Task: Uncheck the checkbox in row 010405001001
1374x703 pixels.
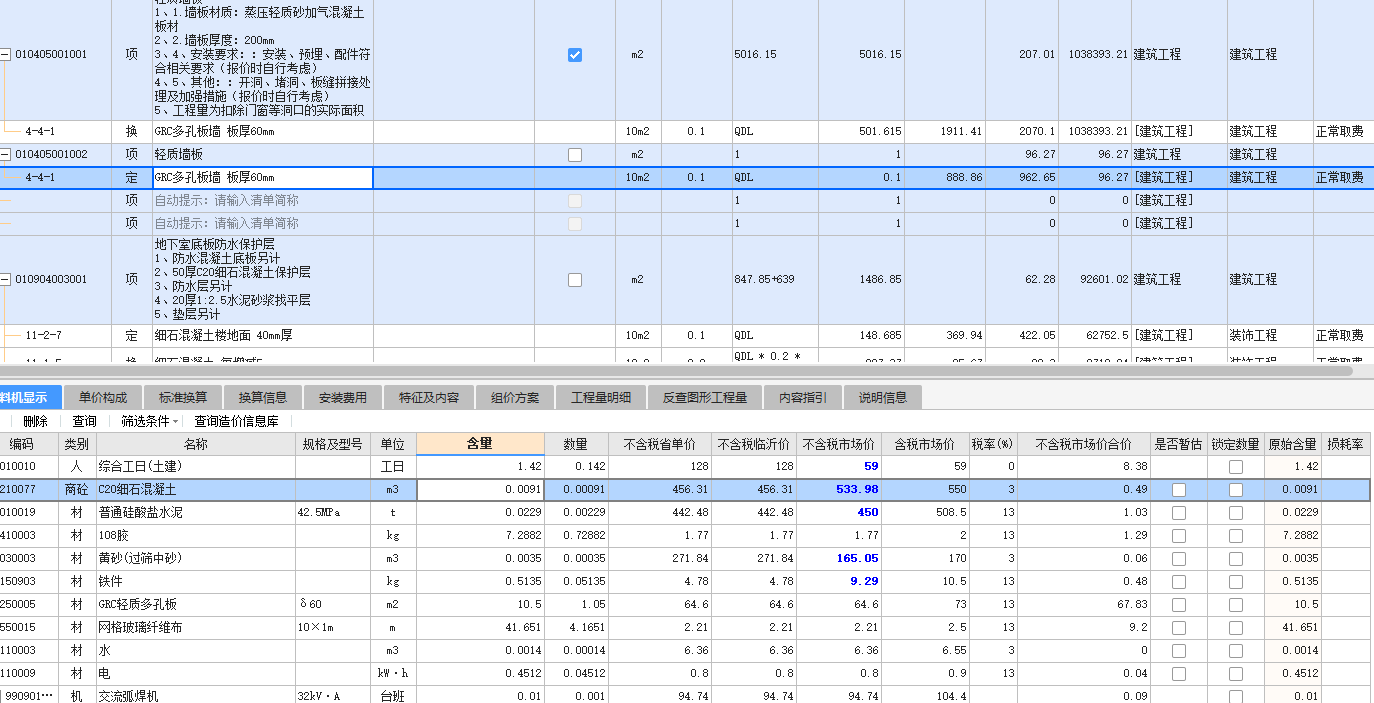Action: tap(574, 55)
